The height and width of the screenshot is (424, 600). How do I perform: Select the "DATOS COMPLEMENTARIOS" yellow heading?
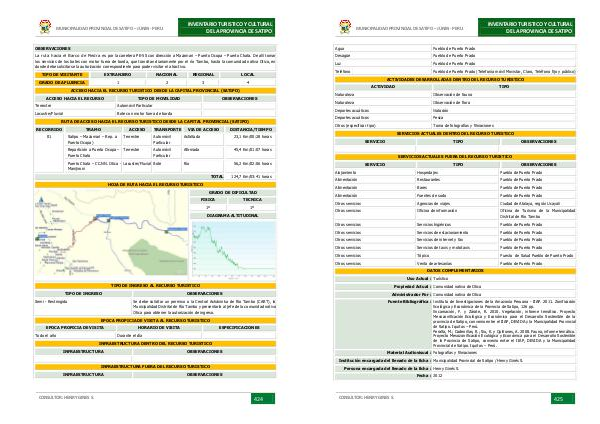point(455,271)
